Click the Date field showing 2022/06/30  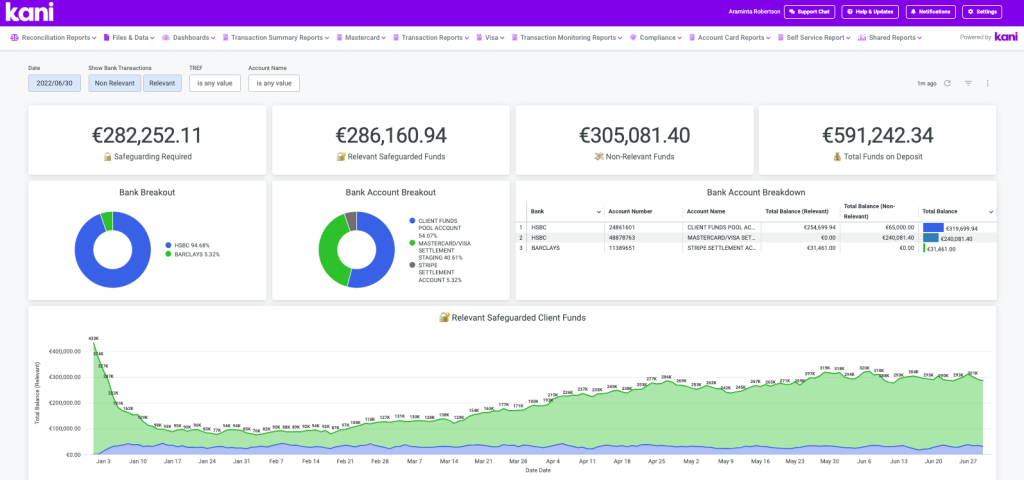[54, 83]
